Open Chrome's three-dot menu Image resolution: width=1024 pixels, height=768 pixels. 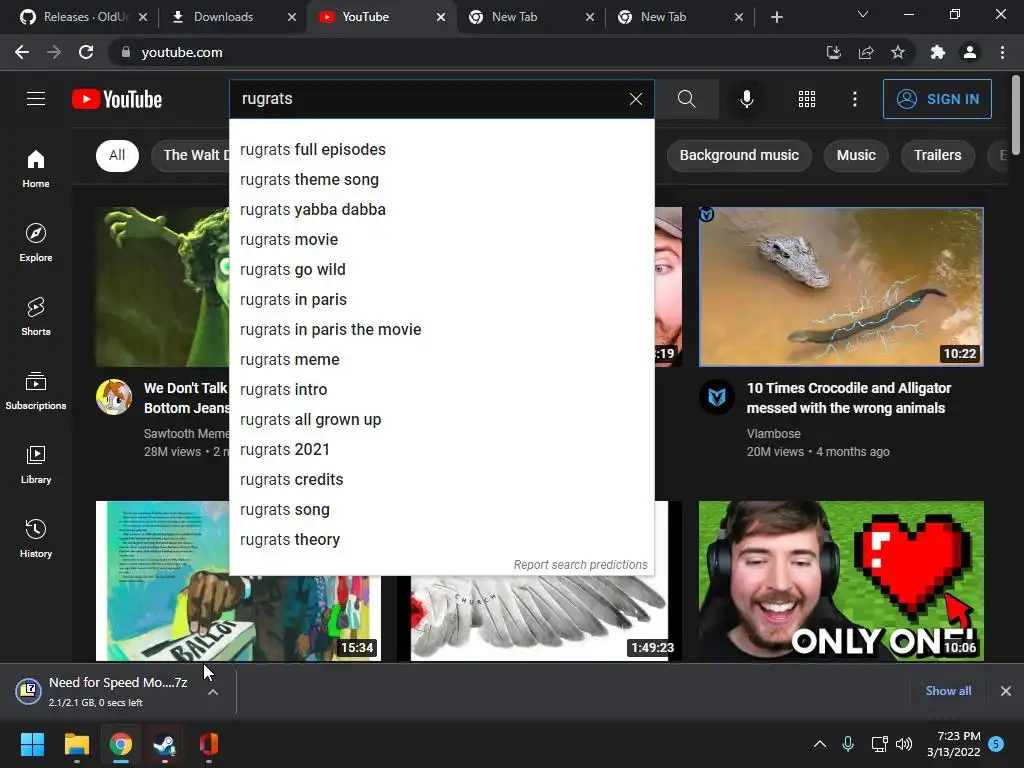tap(1002, 52)
